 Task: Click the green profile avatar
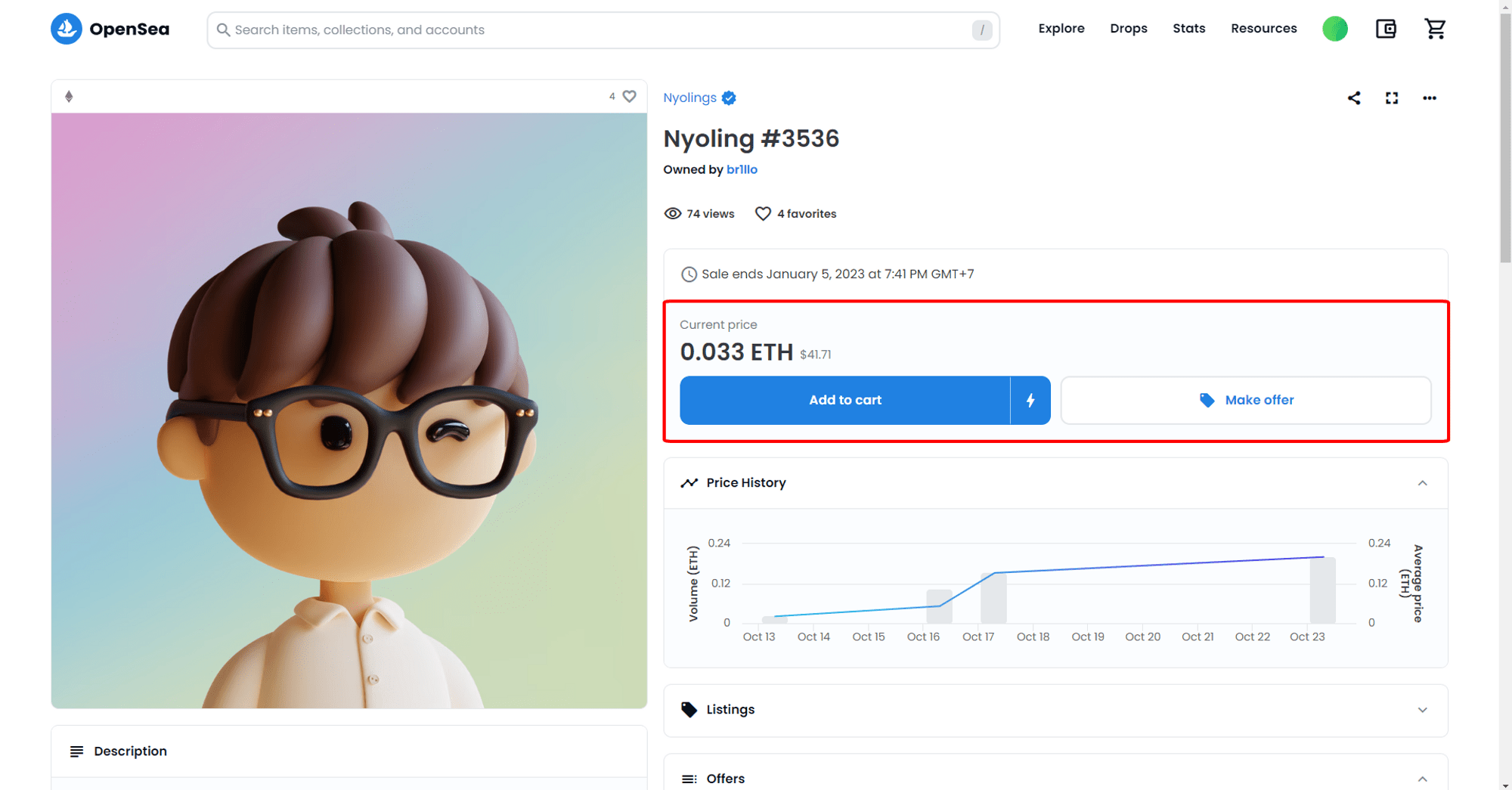pos(1334,29)
